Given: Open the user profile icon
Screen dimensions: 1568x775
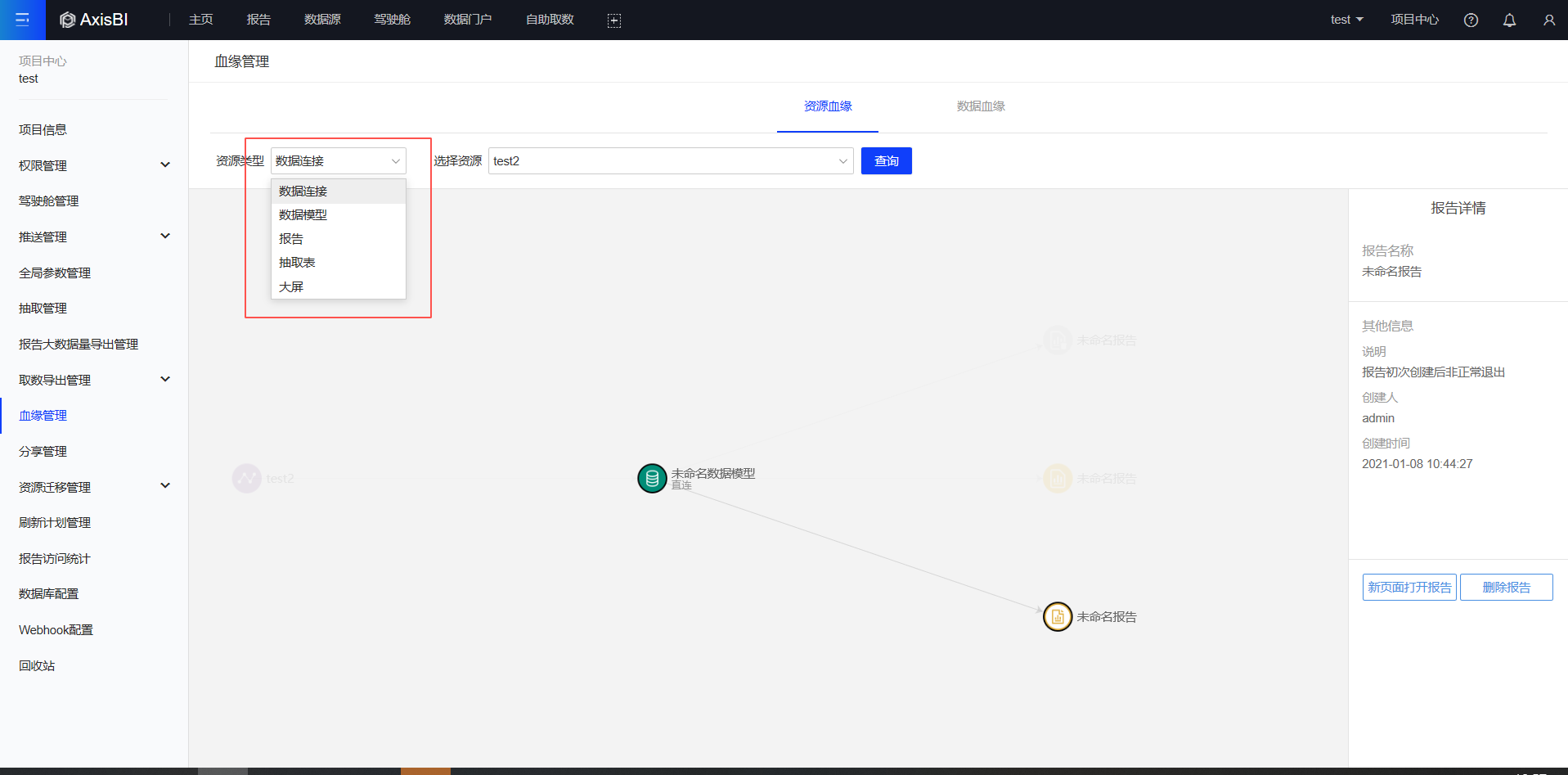Looking at the screenshot, I should coord(1549,20).
